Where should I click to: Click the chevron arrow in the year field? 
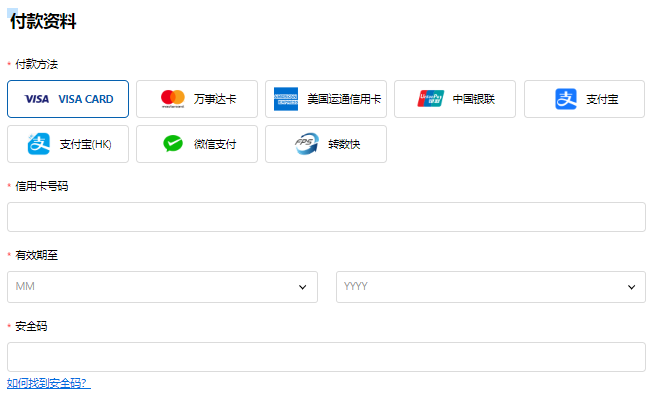pyautogui.click(x=631, y=287)
